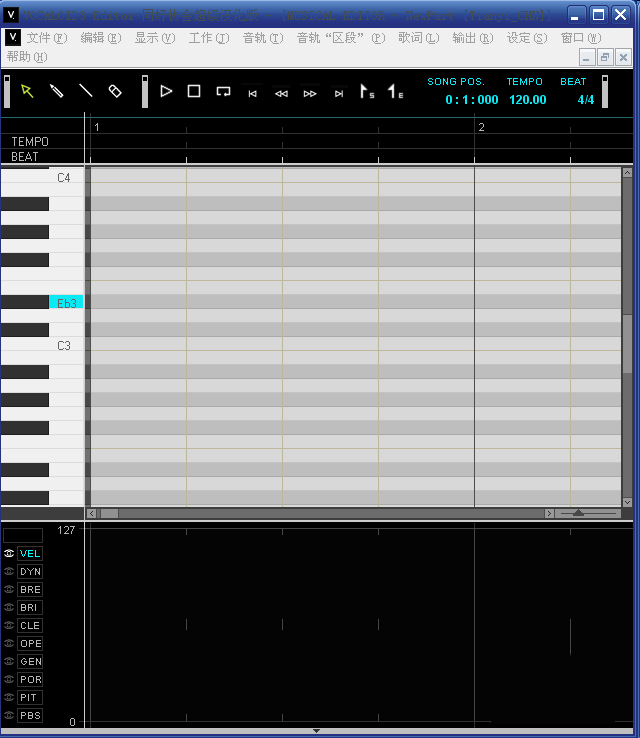Set the end marker (E flag)
The width and height of the screenshot is (640, 738).
pyautogui.click(x=395, y=91)
